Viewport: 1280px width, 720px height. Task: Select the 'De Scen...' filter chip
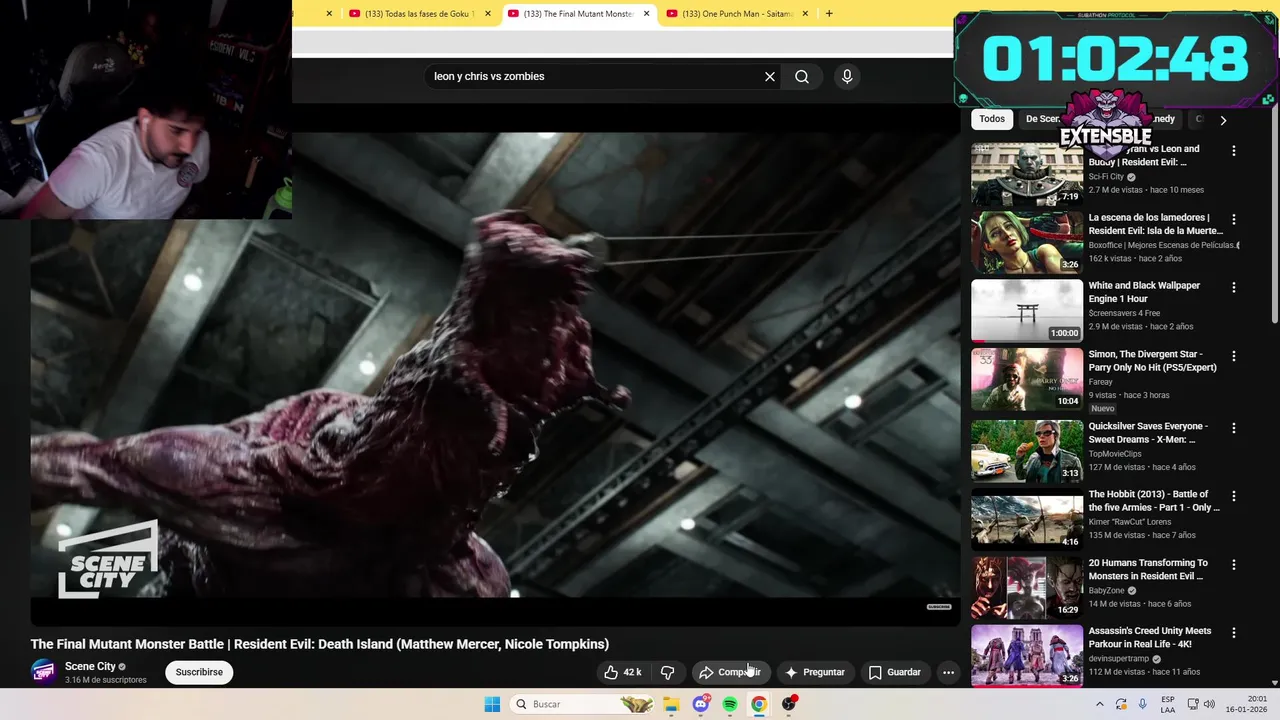(1041, 119)
